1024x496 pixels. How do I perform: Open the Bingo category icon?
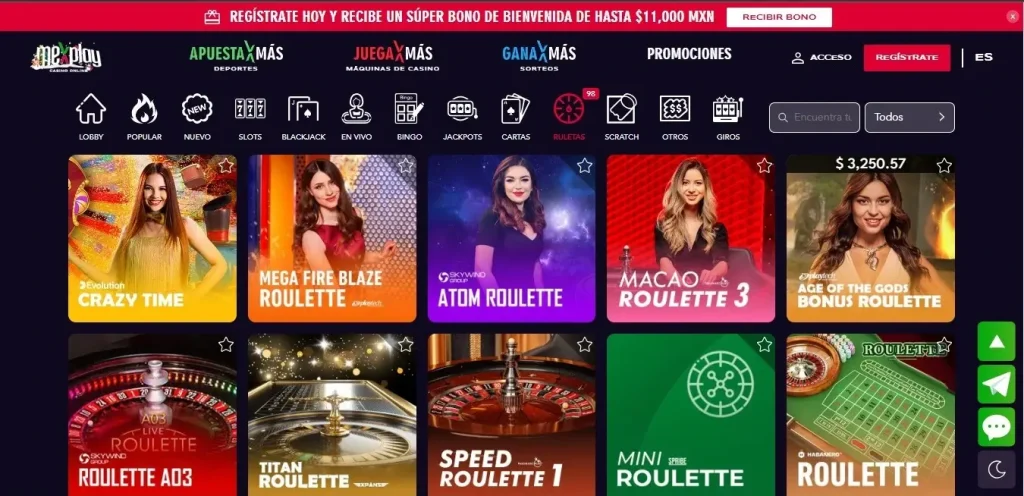(409, 117)
